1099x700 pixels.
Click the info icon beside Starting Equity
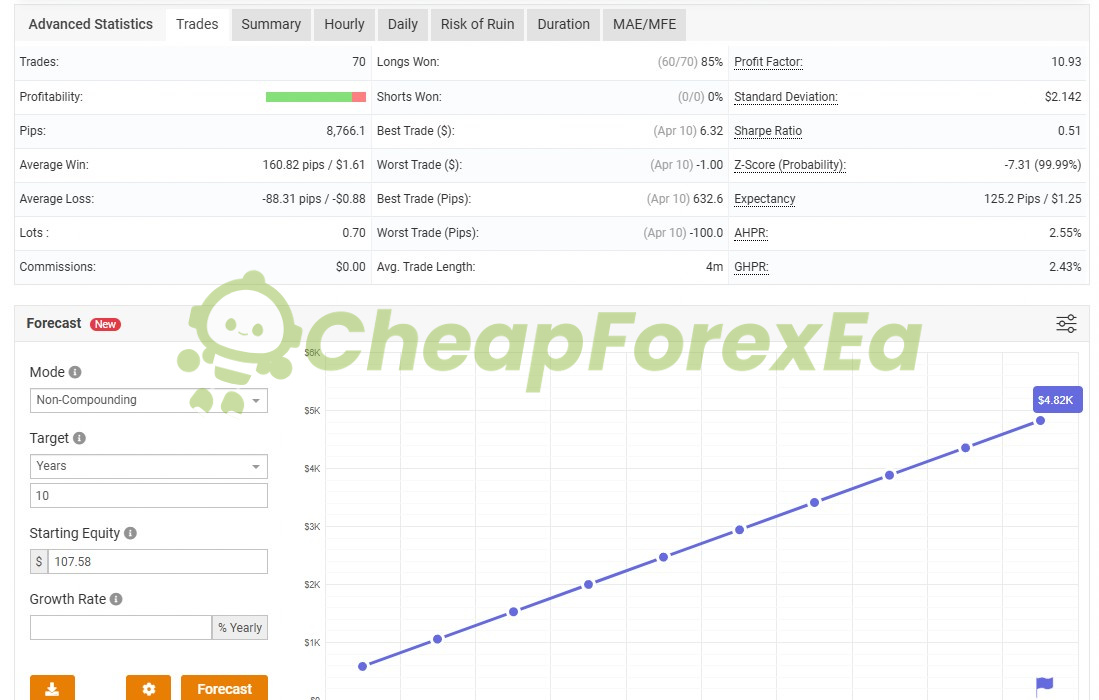(130, 533)
